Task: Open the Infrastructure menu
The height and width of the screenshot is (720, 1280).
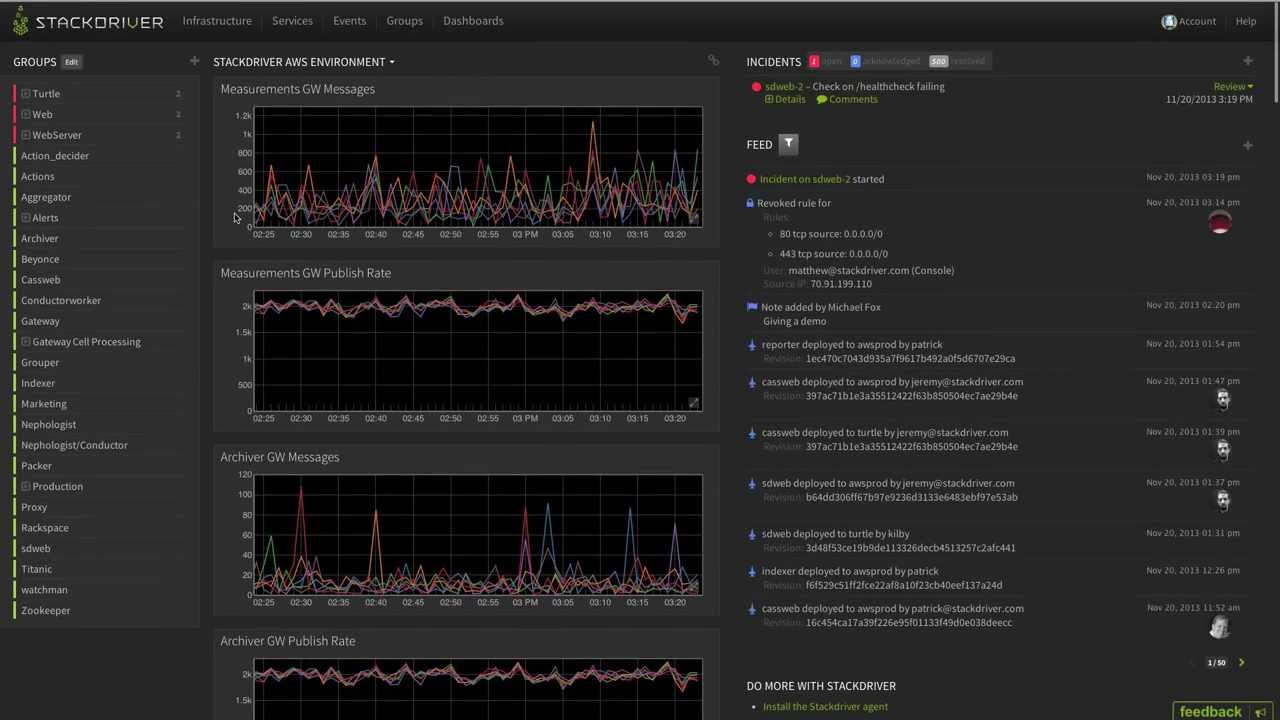Action: [217, 20]
